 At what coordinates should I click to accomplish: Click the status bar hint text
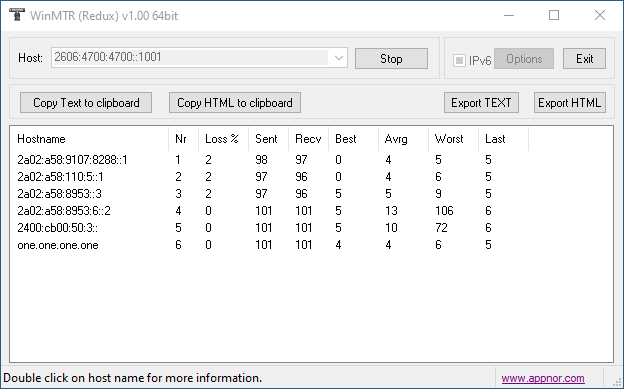tap(133, 378)
